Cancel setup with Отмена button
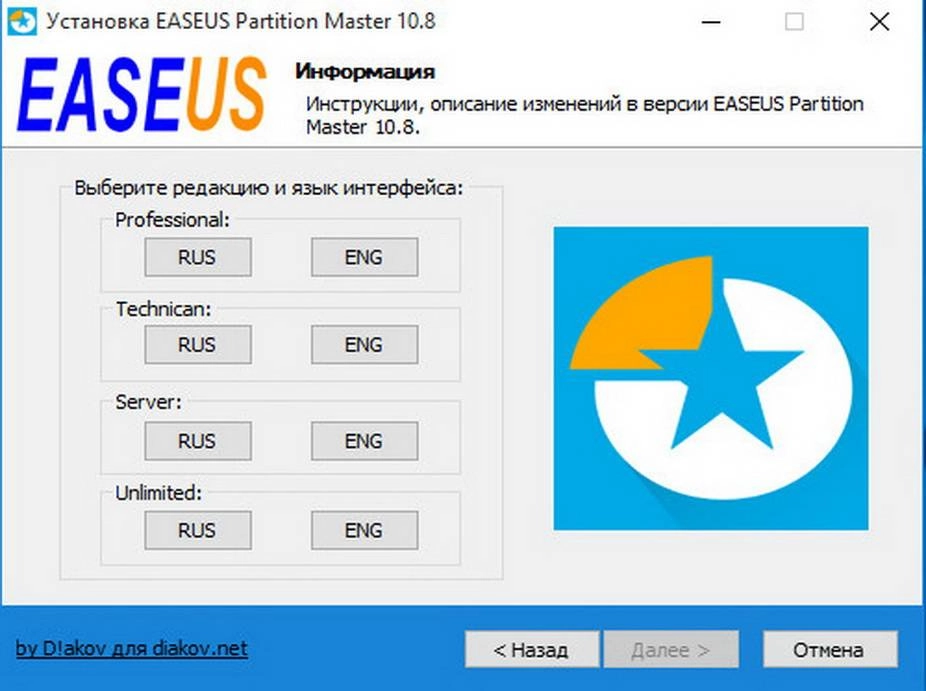This screenshot has width=926, height=691. coord(830,650)
